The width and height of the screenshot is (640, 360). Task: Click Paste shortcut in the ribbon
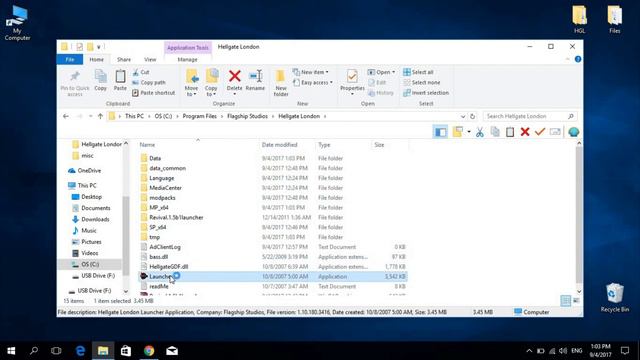(x=153, y=93)
